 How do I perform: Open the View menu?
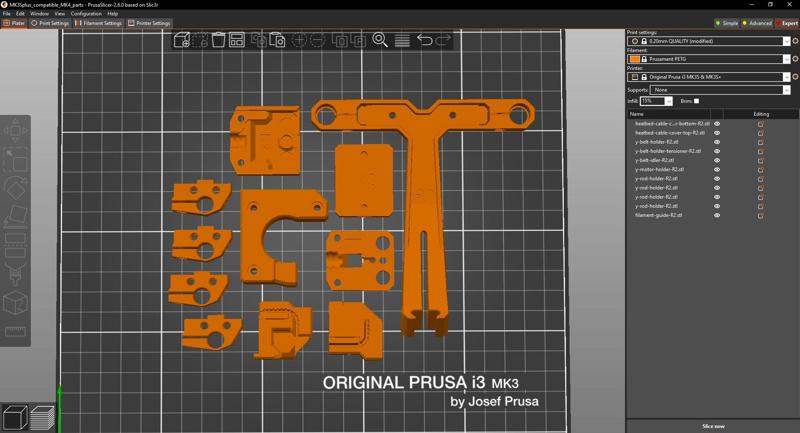tap(60, 14)
